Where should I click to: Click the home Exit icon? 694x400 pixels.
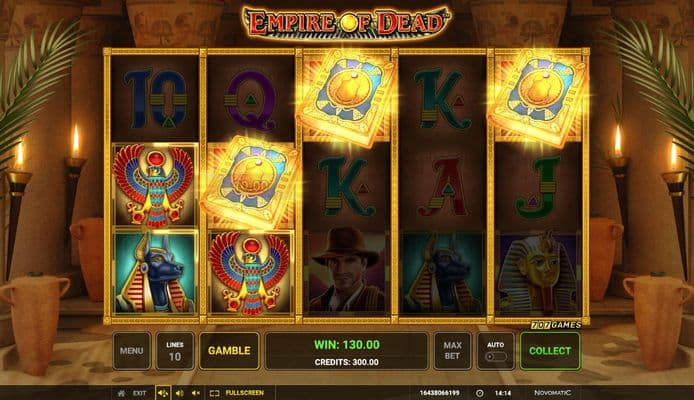click(121, 393)
